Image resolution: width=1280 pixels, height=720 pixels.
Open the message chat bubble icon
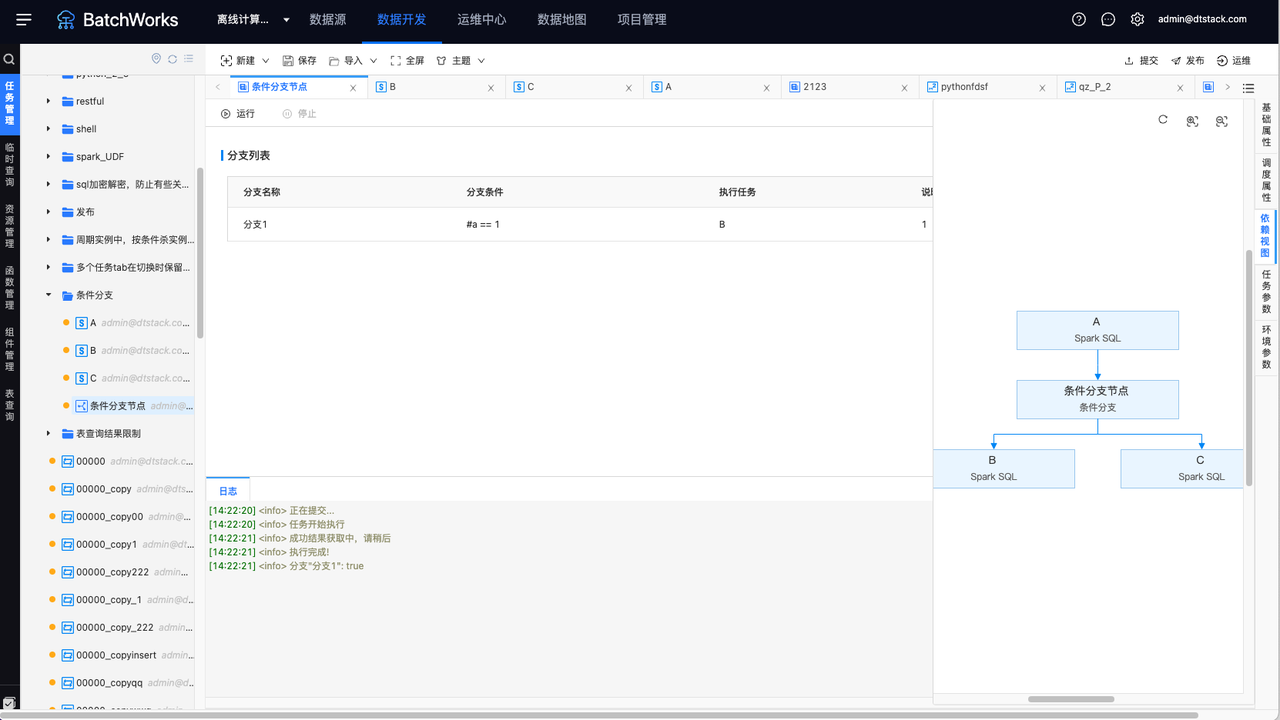click(1108, 19)
